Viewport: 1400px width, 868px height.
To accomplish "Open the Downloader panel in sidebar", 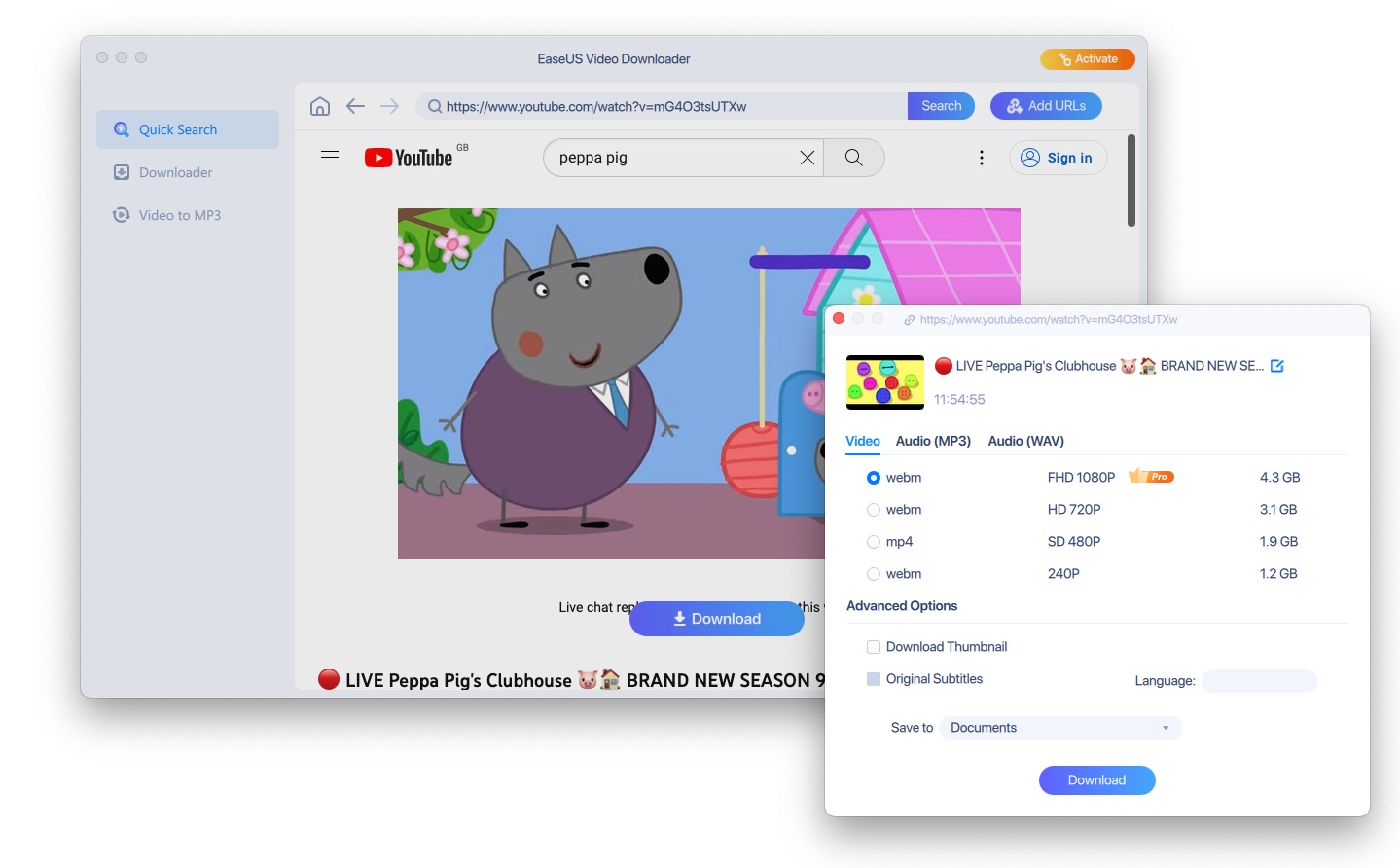I will [121, 172].
